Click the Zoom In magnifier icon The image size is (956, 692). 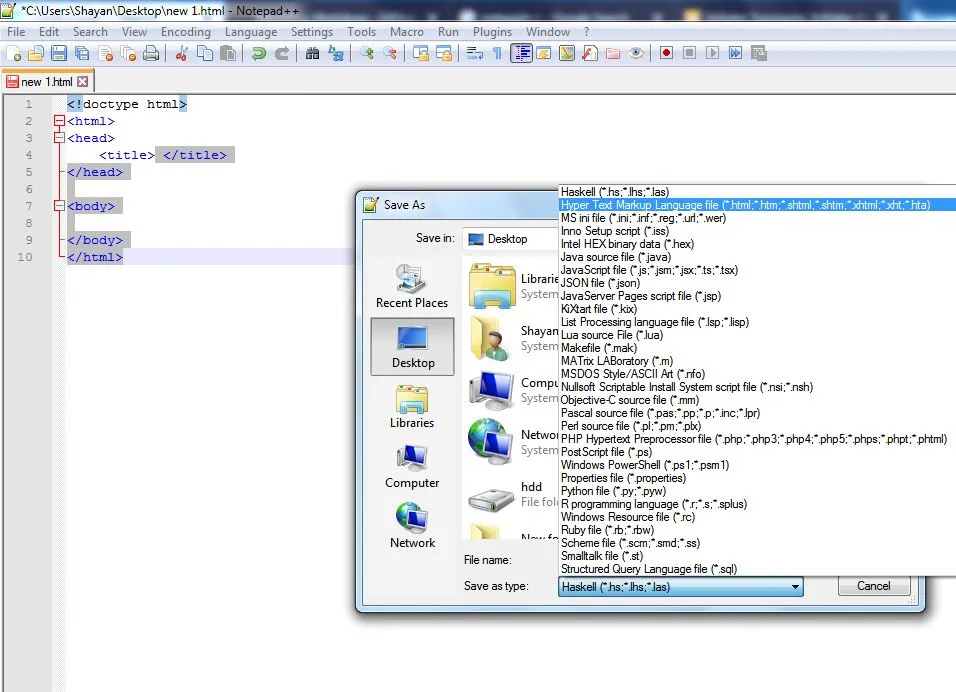[366, 54]
